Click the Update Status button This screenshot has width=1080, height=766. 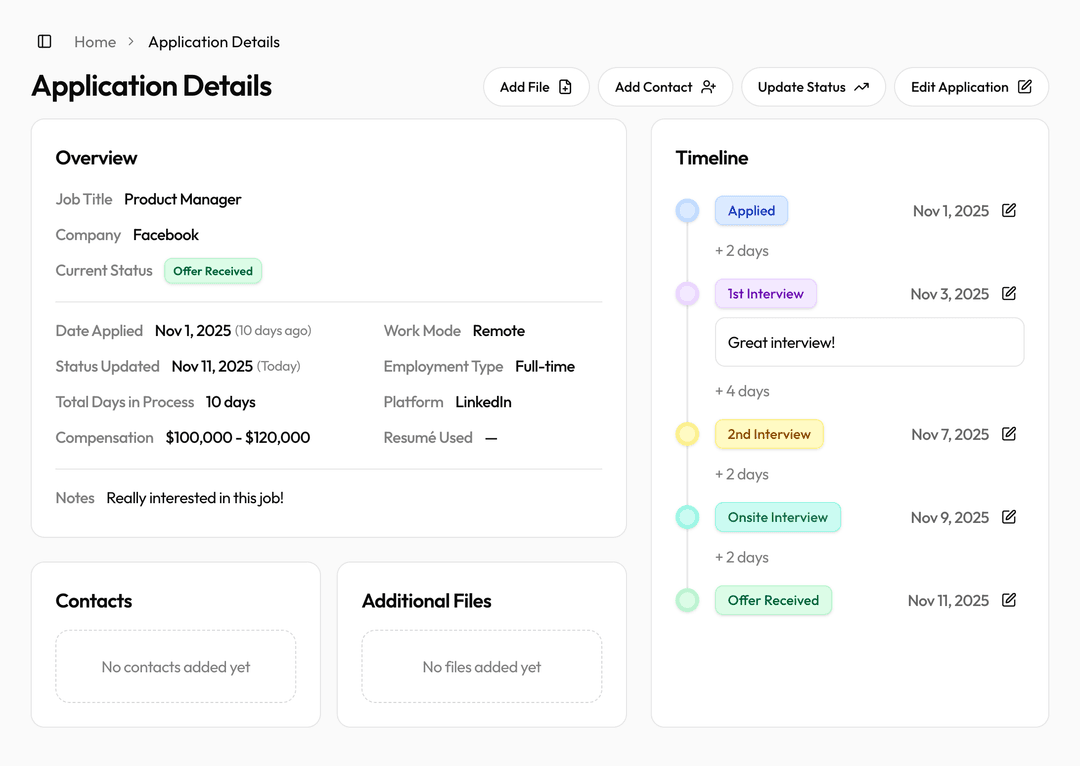813,87
